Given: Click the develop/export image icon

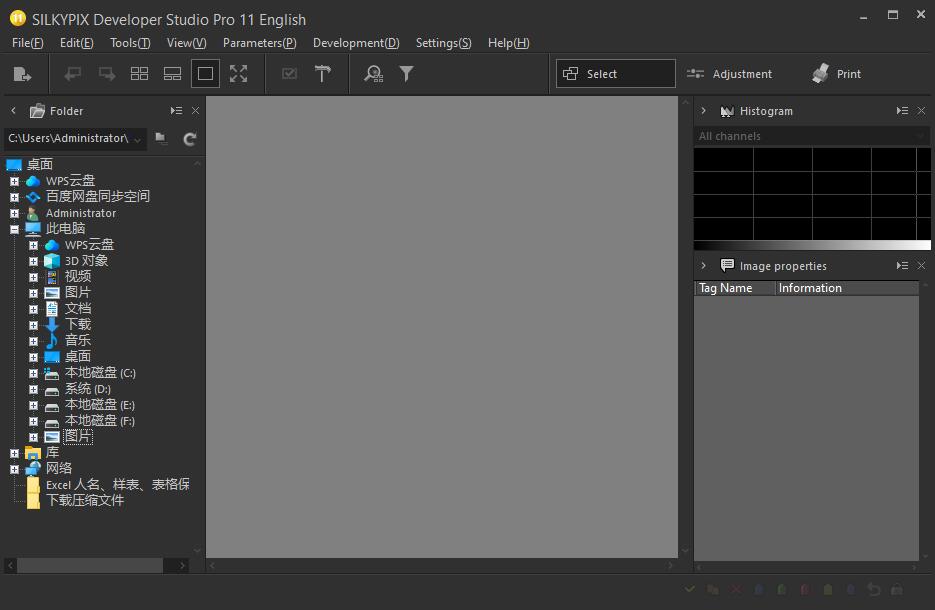Looking at the screenshot, I should 23,74.
